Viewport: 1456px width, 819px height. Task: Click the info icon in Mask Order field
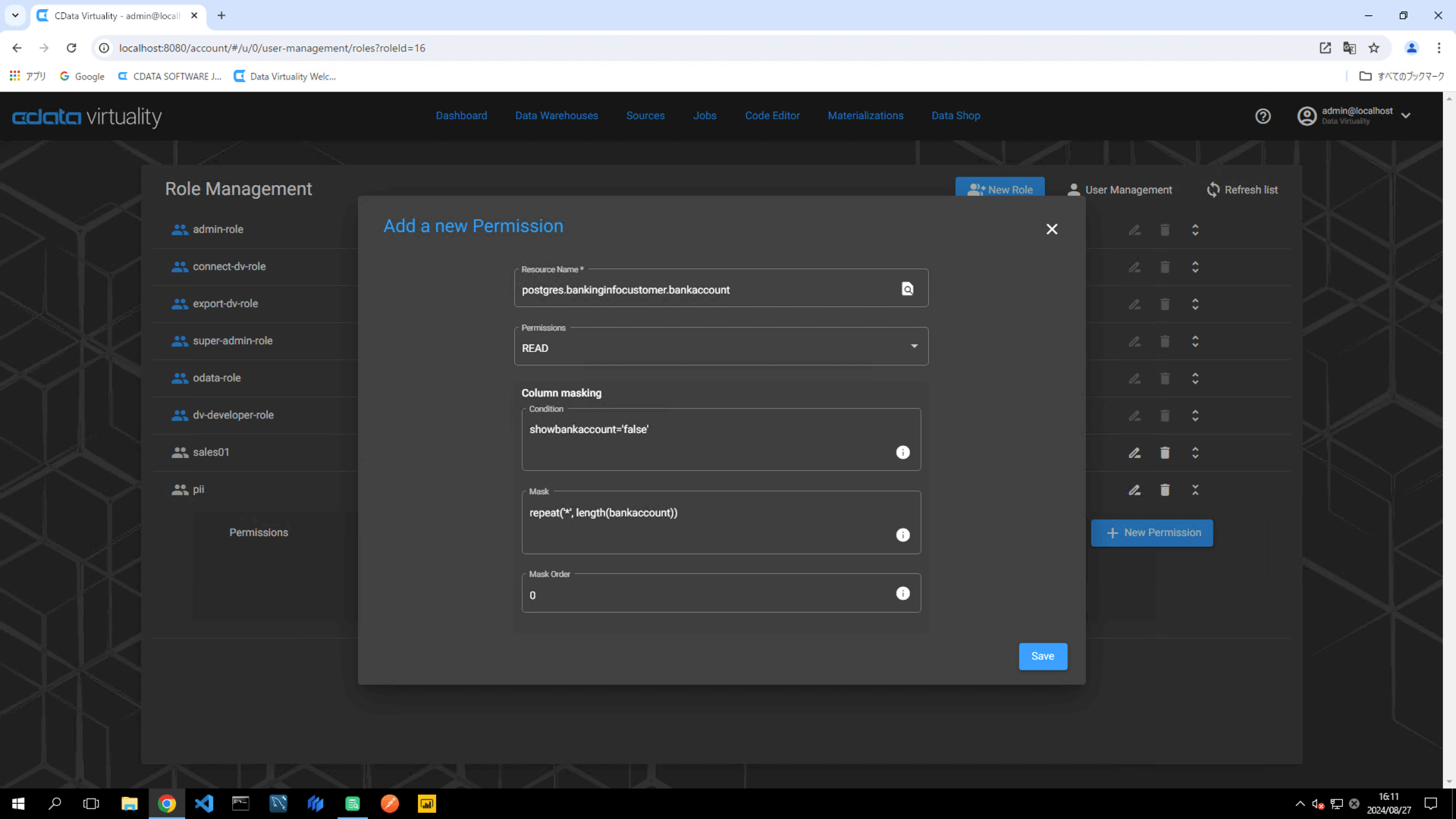902,594
